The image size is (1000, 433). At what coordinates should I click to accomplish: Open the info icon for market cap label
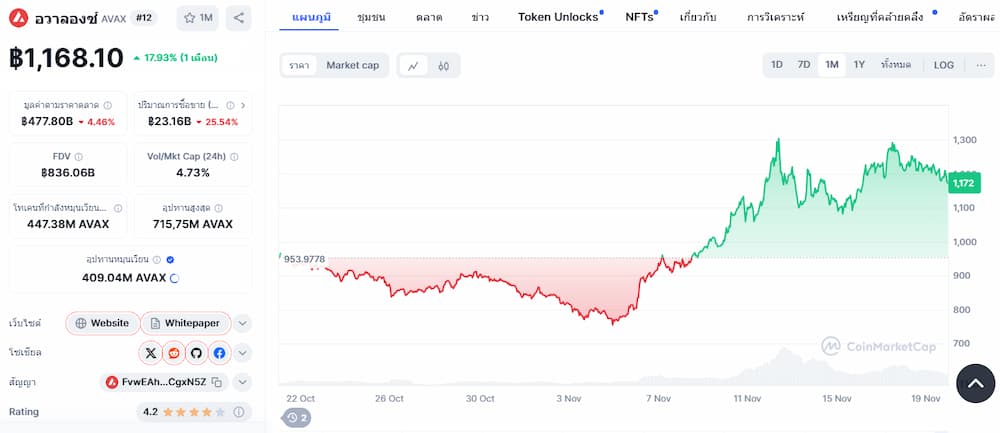tap(108, 105)
